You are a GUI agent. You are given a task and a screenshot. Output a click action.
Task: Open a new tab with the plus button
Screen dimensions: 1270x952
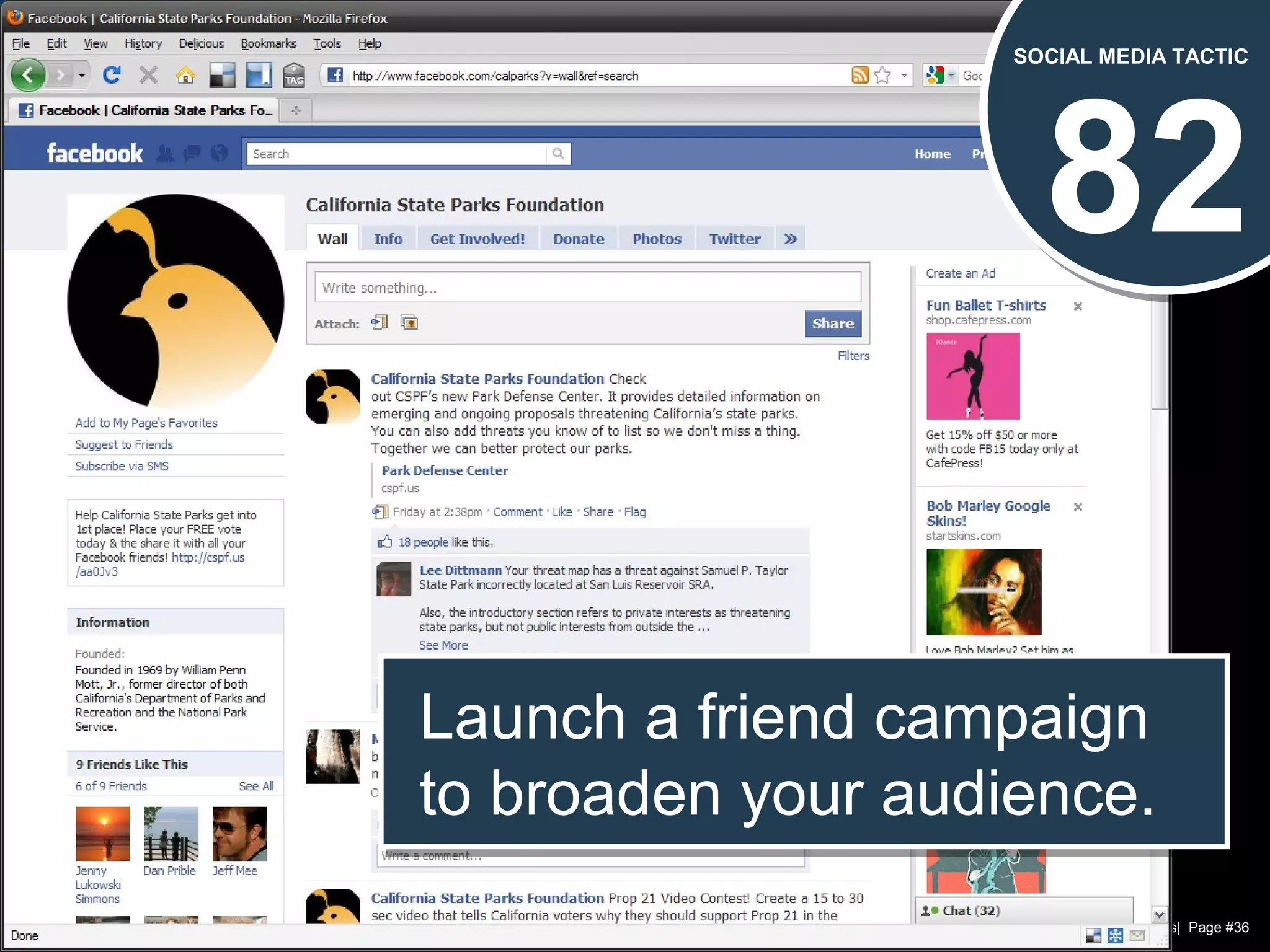coord(296,110)
